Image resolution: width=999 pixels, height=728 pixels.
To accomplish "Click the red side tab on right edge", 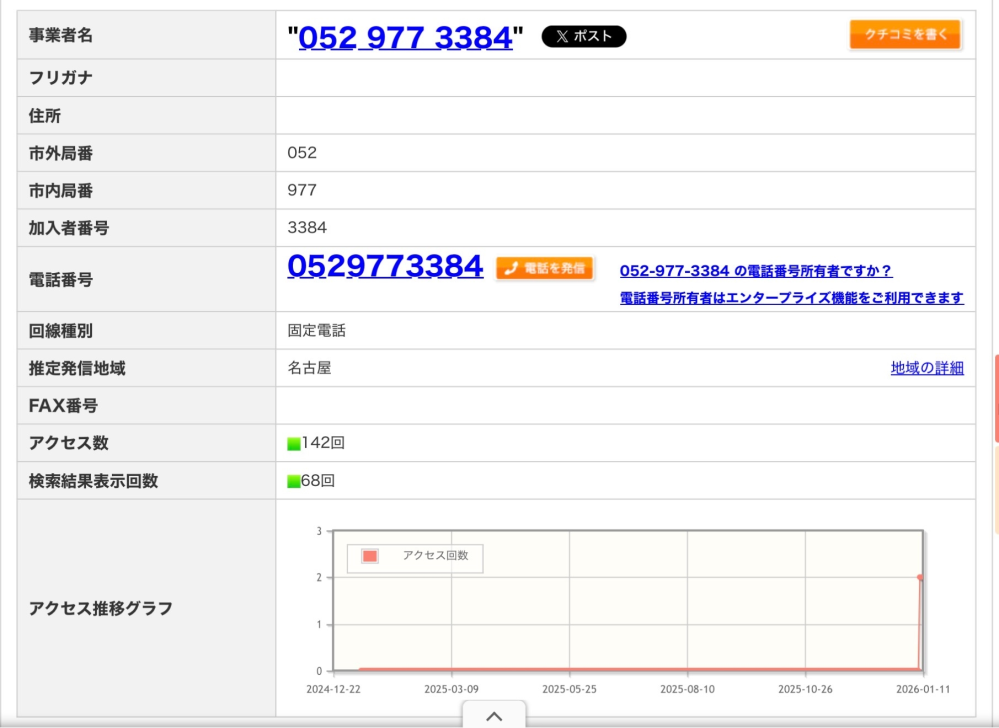I will [996, 398].
